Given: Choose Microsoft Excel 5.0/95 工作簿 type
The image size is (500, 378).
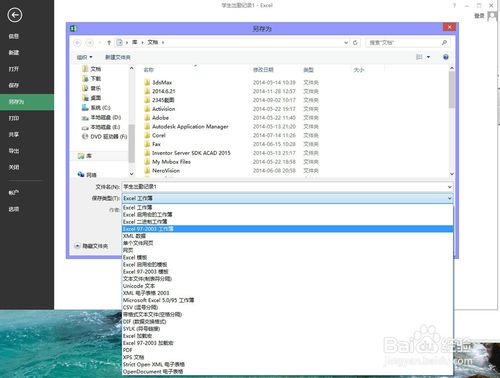Looking at the screenshot, I should tap(287, 300).
